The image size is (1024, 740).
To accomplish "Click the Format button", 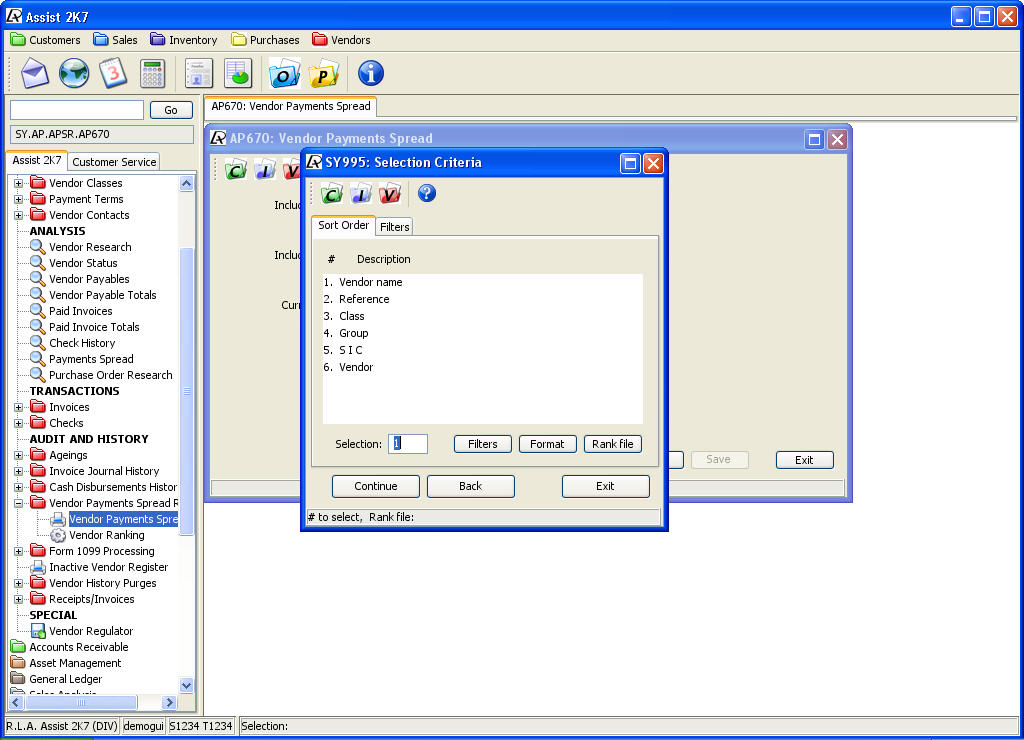I will 547,444.
